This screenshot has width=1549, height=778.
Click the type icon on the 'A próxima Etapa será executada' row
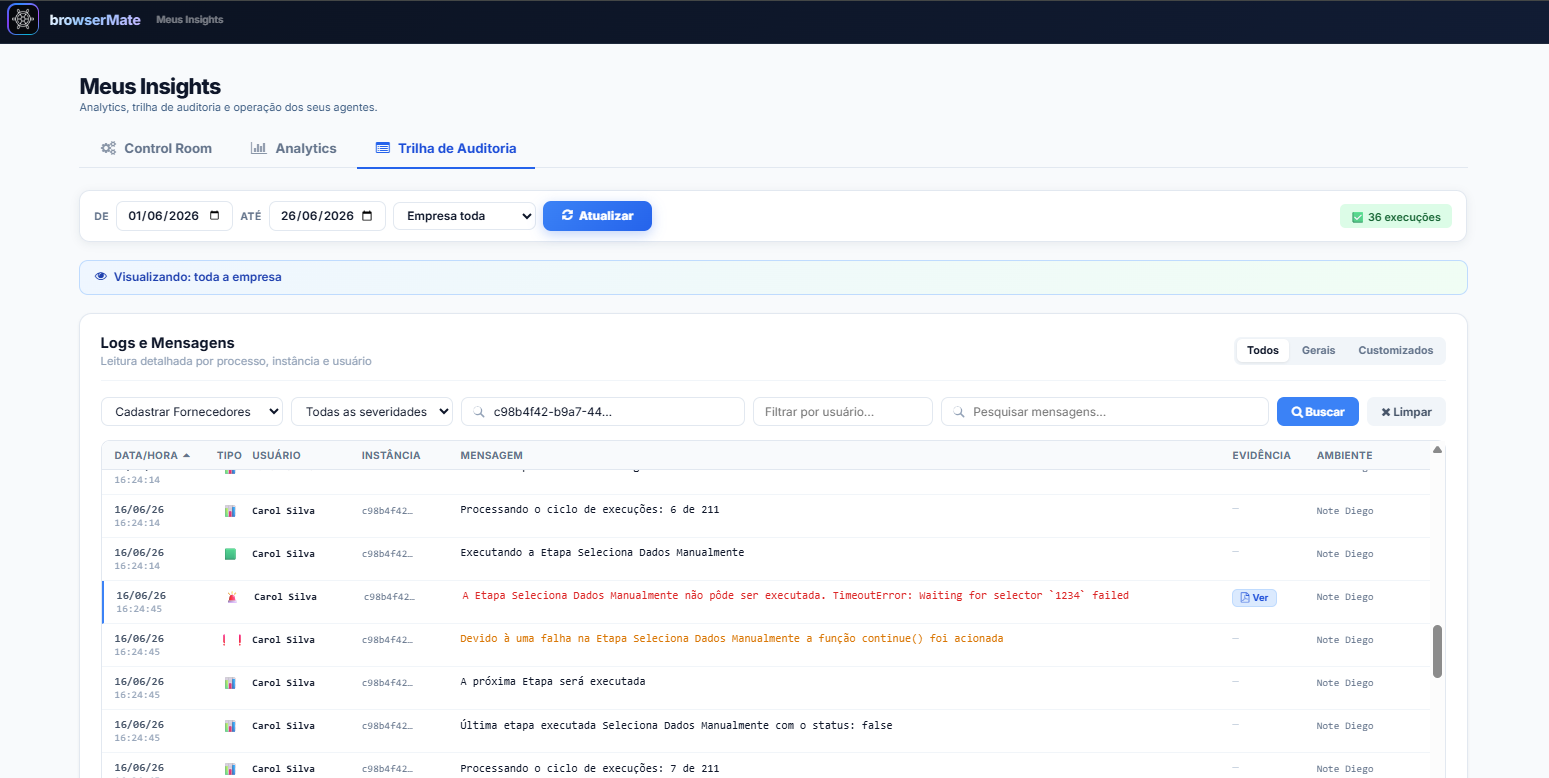click(230, 683)
